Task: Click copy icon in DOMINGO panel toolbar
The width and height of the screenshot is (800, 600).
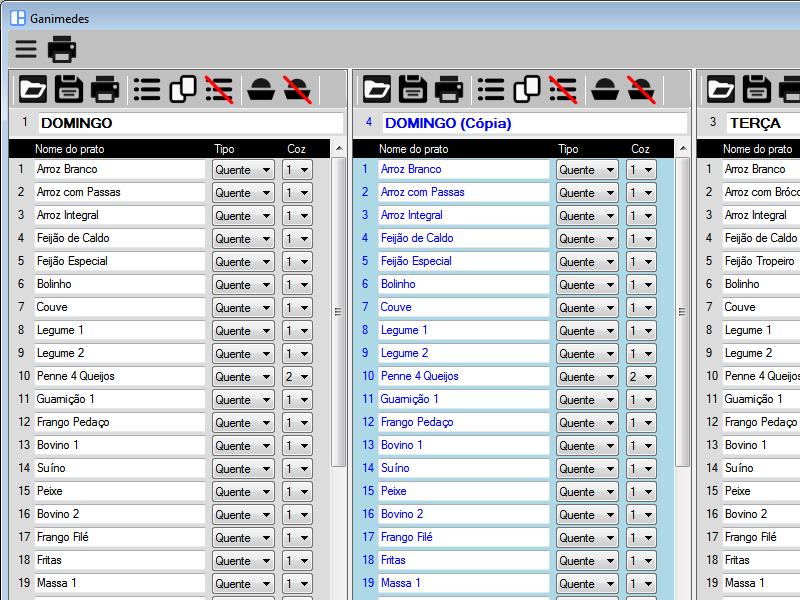Action: pyautogui.click(x=183, y=89)
